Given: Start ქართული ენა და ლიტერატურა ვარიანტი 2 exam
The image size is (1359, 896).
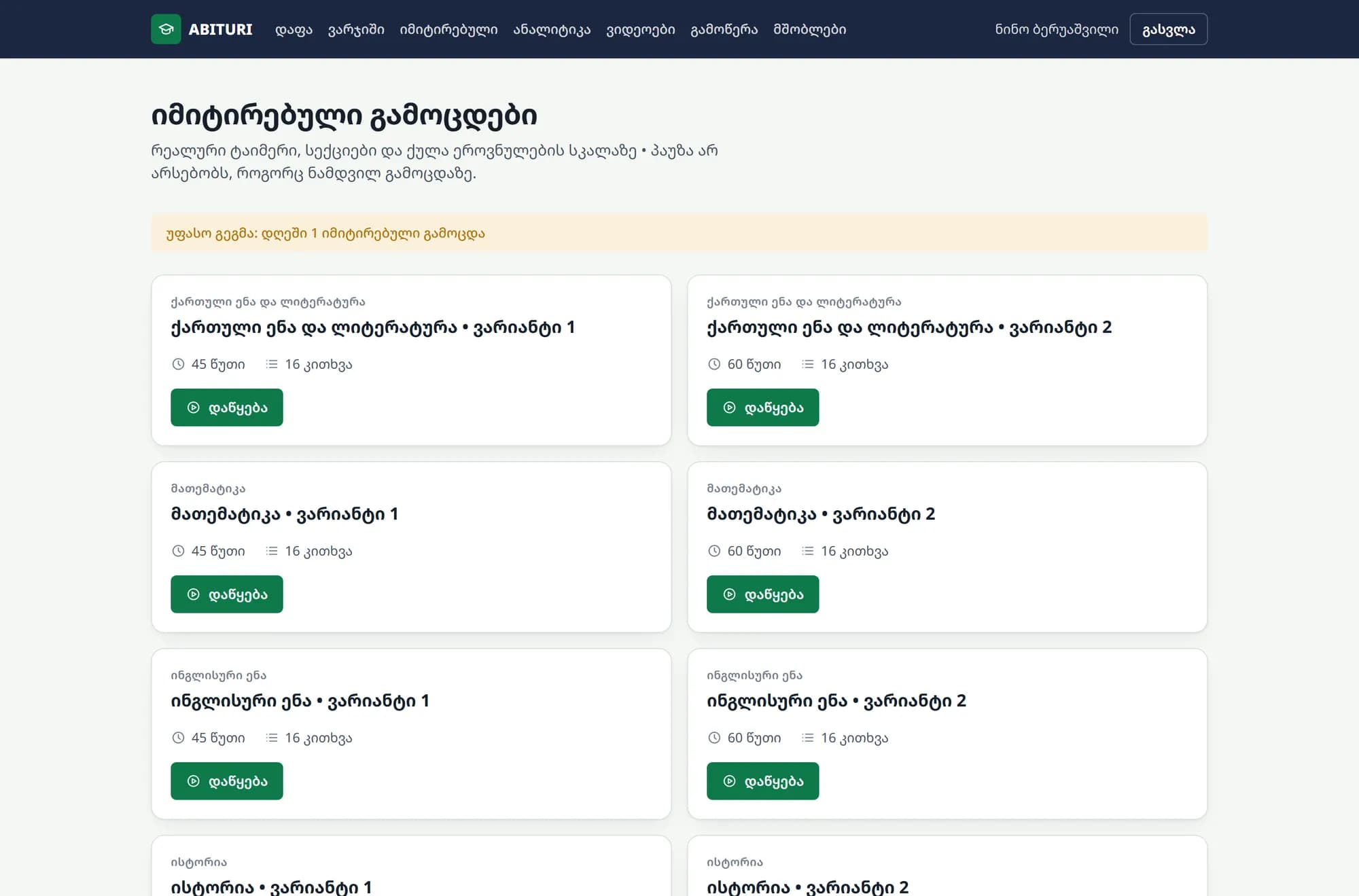Looking at the screenshot, I should (762, 408).
